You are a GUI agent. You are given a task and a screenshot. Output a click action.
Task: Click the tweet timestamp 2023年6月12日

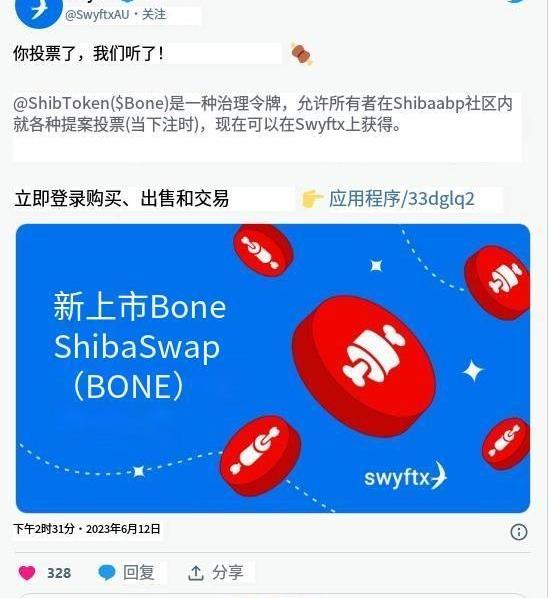[123, 529]
